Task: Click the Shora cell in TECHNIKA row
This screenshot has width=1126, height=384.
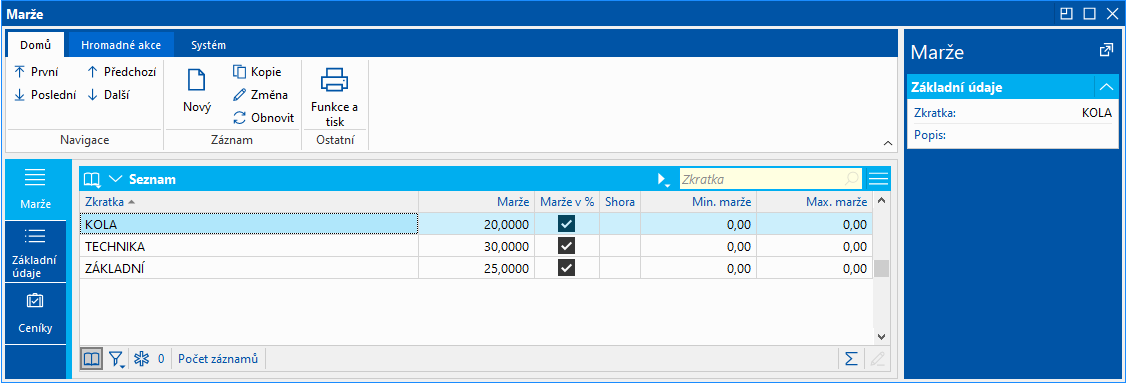Action: coord(620,246)
